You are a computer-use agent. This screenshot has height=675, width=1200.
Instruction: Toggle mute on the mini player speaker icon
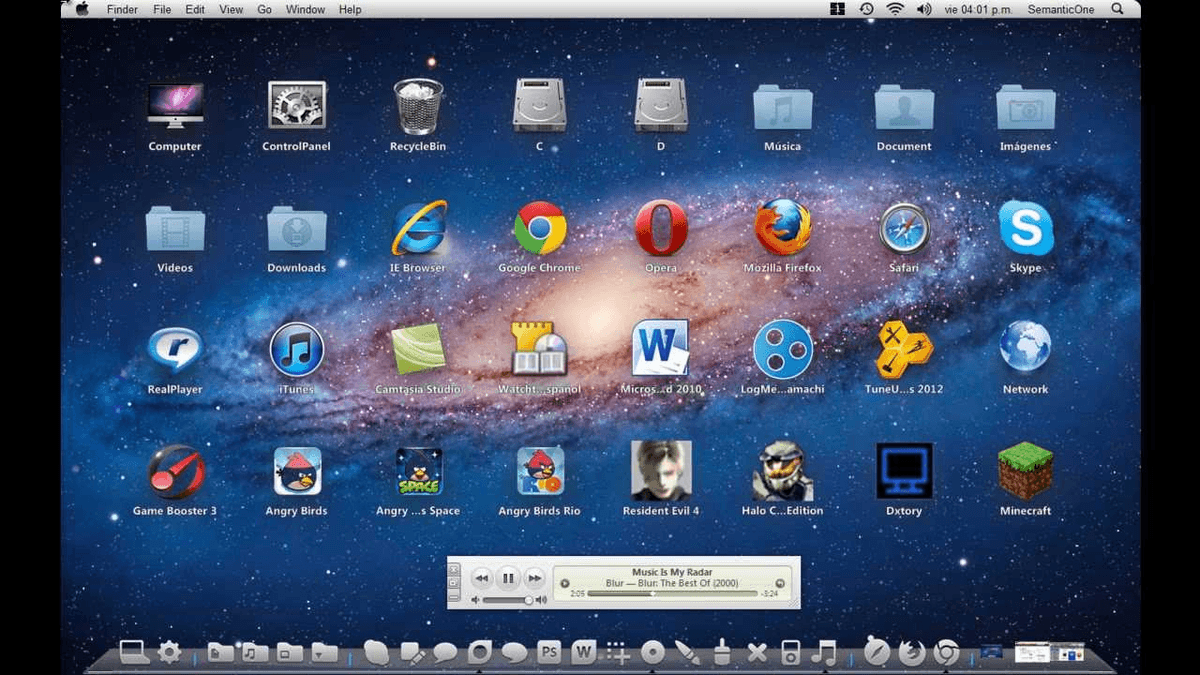(x=541, y=600)
